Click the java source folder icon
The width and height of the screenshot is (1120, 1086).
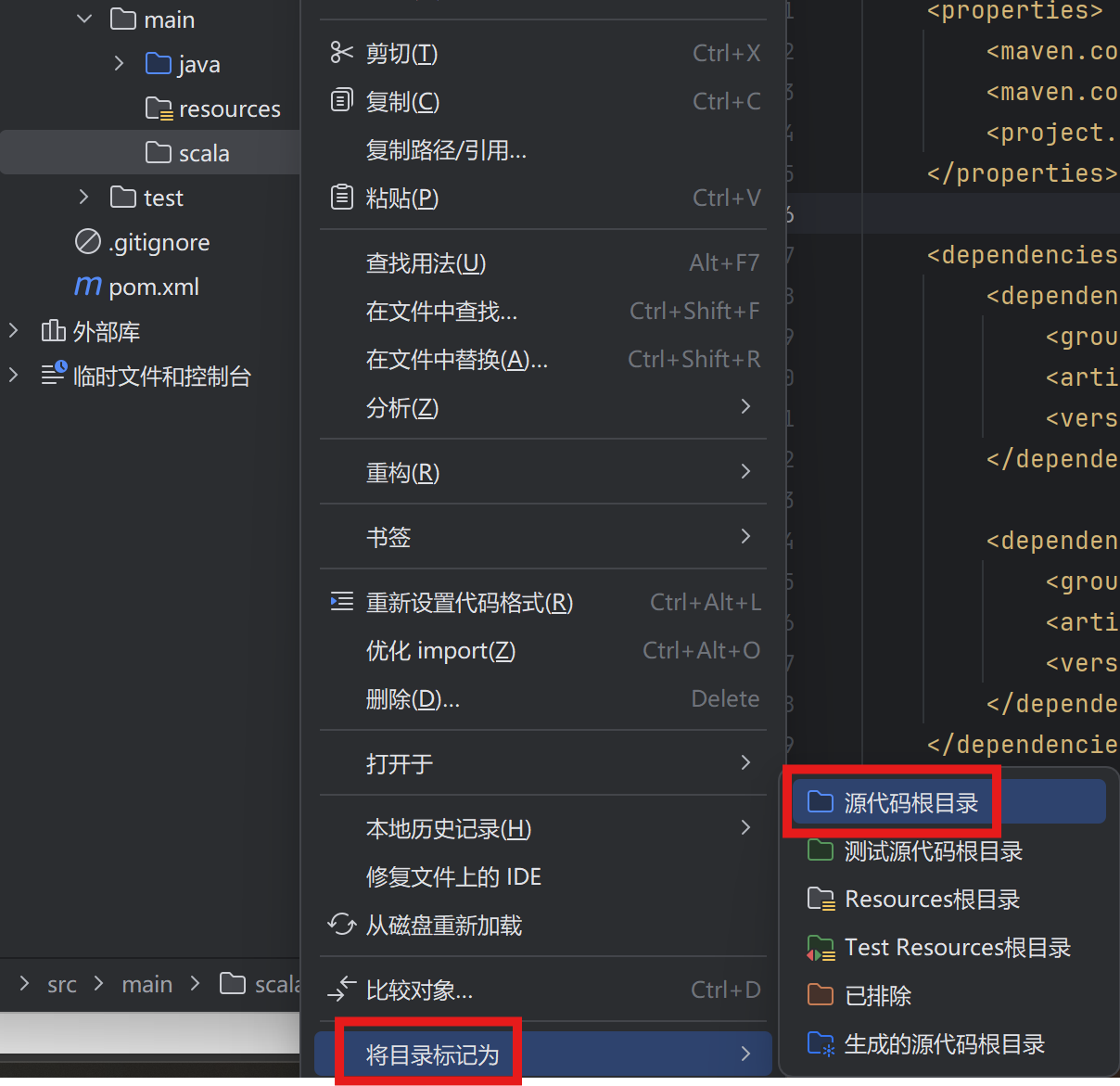pyautogui.click(x=159, y=63)
